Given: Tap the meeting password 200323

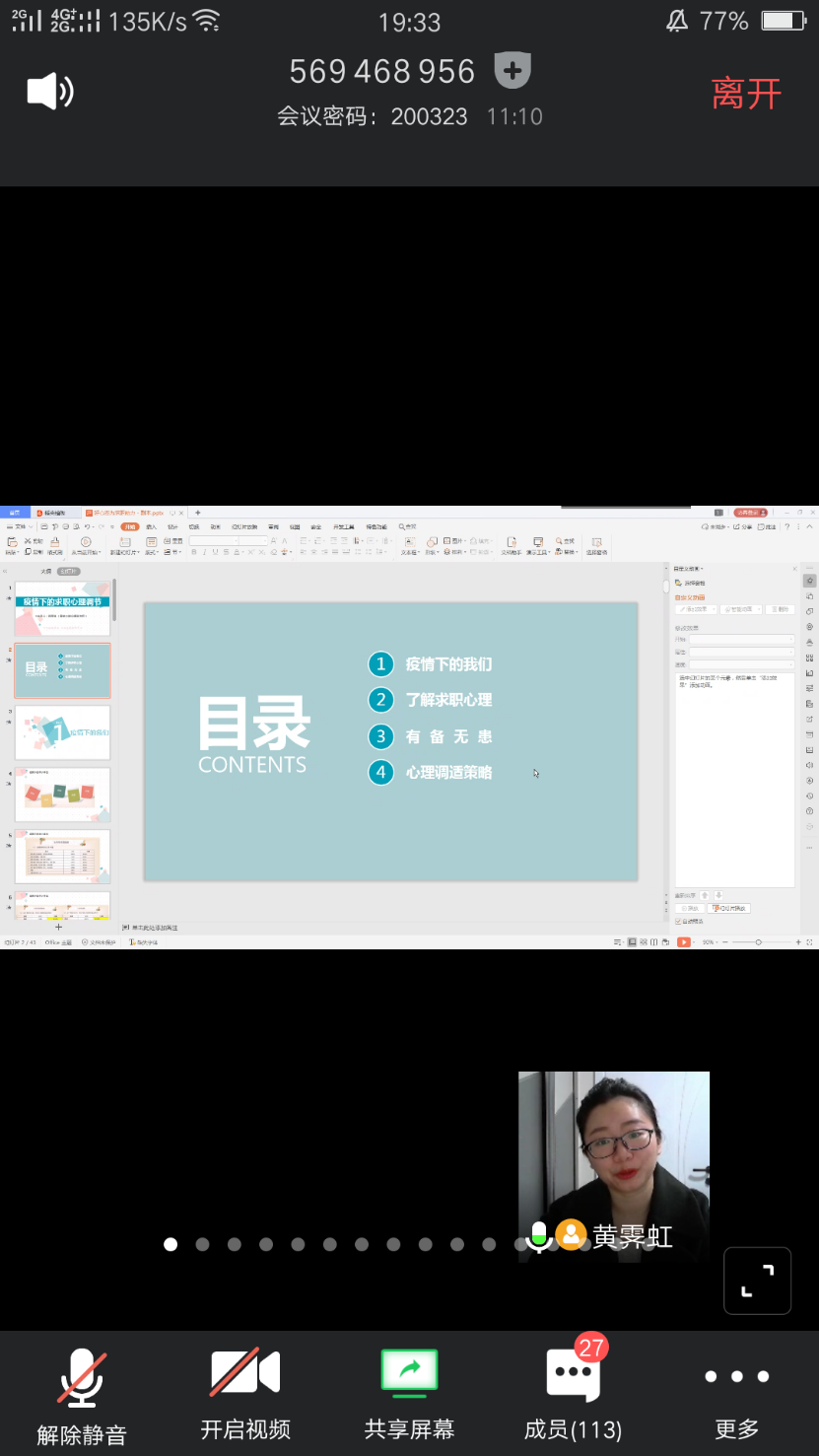Looking at the screenshot, I should coord(429,117).
